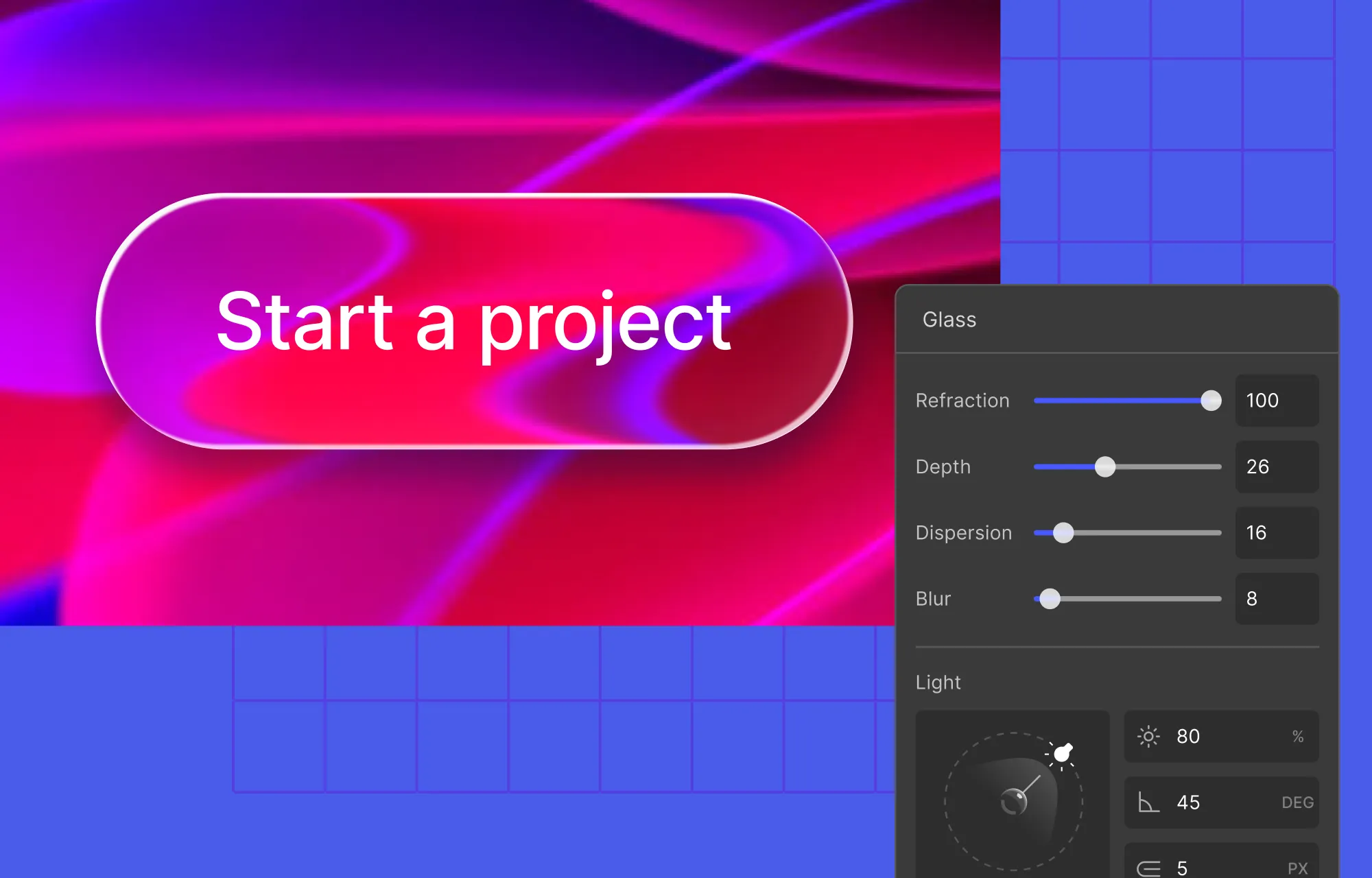Click the Depth slider handle

[x=1104, y=467]
